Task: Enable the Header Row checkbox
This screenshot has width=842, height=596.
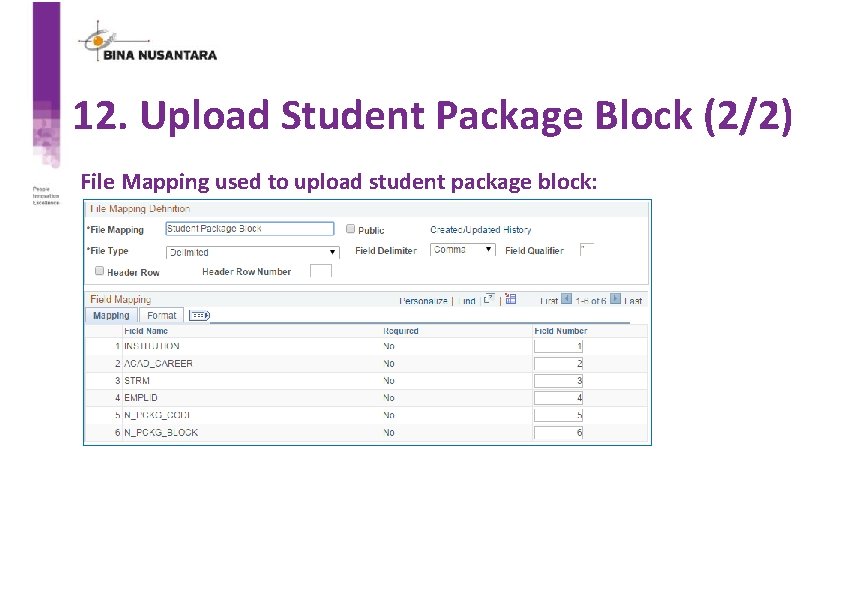Action: pyautogui.click(x=98, y=271)
